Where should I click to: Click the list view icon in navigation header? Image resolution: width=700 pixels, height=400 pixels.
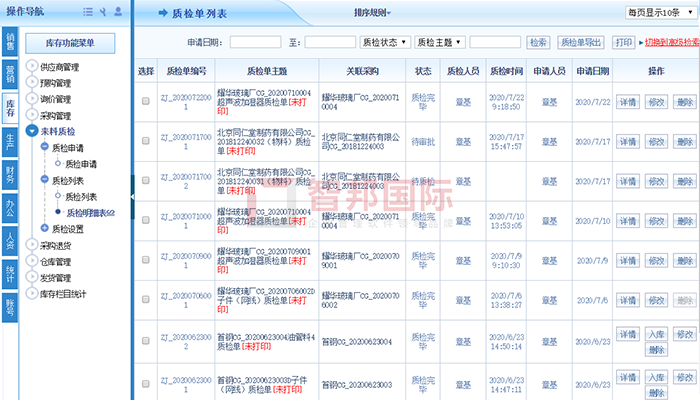pyautogui.click(x=88, y=12)
